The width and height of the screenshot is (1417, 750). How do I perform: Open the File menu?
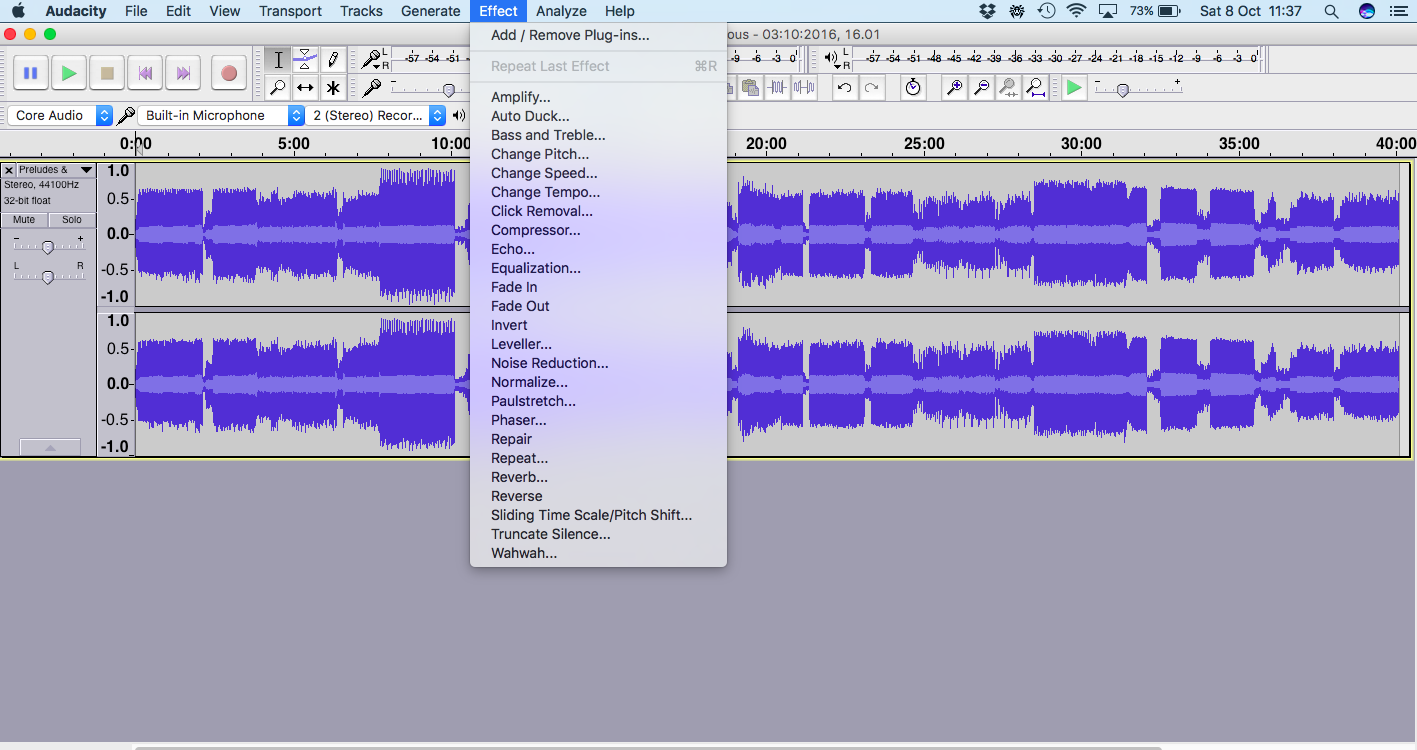(x=136, y=11)
